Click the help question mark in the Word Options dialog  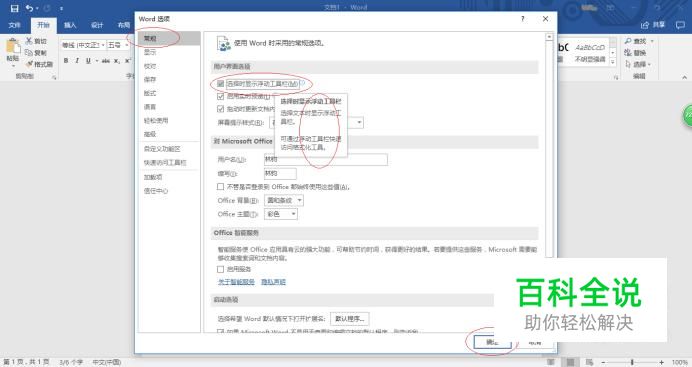(x=523, y=19)
